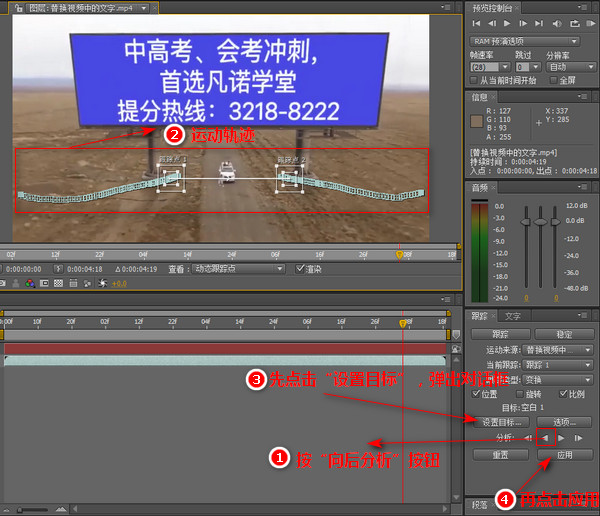The height and width of the screenshot is (516, 600).
Task: Open the layer viewer panel options menu
Action: [445, 7]
